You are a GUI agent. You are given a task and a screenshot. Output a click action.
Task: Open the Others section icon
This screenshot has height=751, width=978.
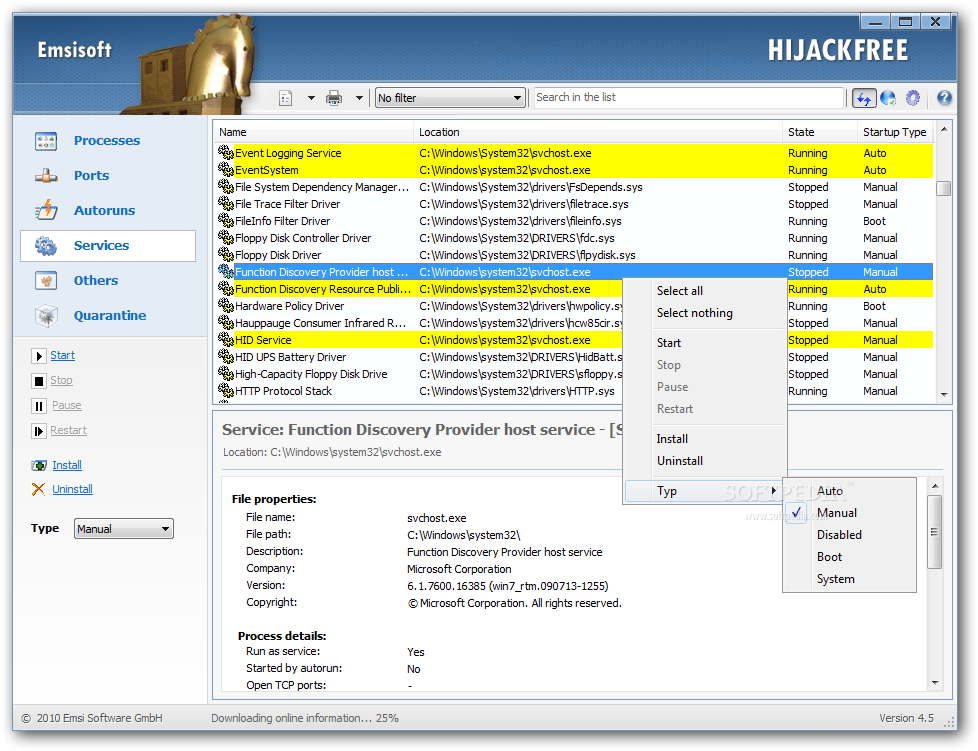tap(46, 281)
